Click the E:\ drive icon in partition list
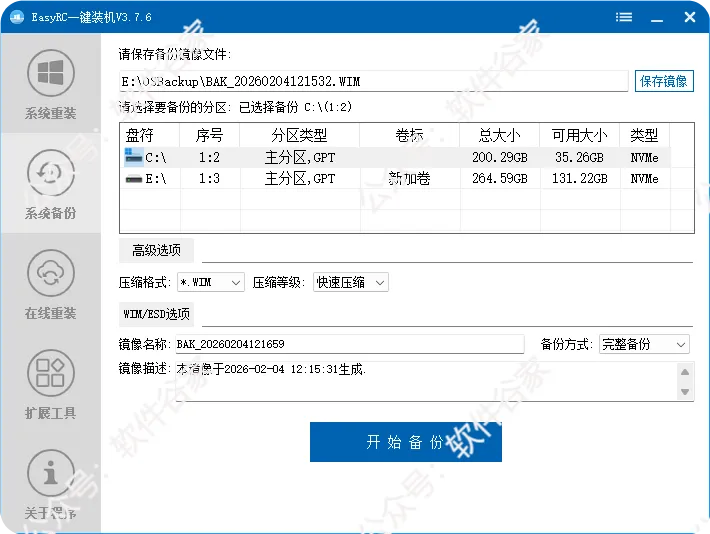The image size is (710, 534). 134,179
